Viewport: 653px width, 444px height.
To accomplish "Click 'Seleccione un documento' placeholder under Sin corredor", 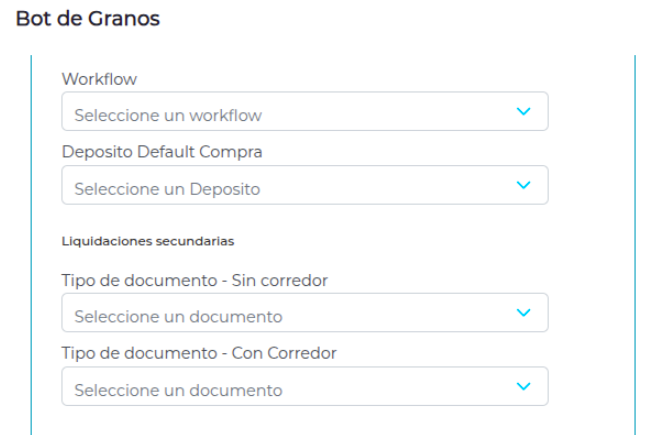I will pyautogui.click(x=178, y=317).
